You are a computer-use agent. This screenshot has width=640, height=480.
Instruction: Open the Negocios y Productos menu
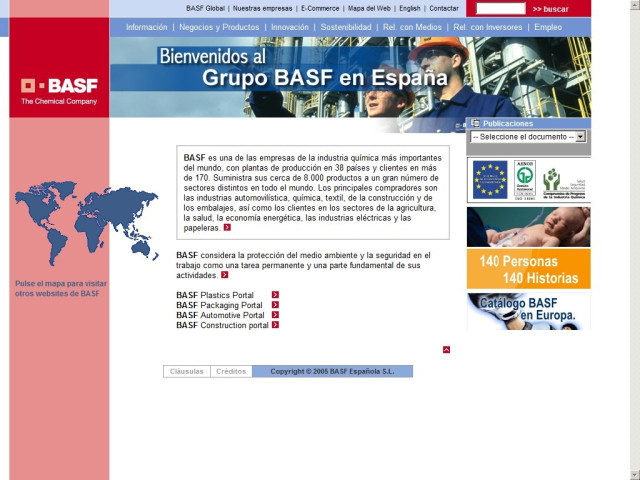coord(219,27)
